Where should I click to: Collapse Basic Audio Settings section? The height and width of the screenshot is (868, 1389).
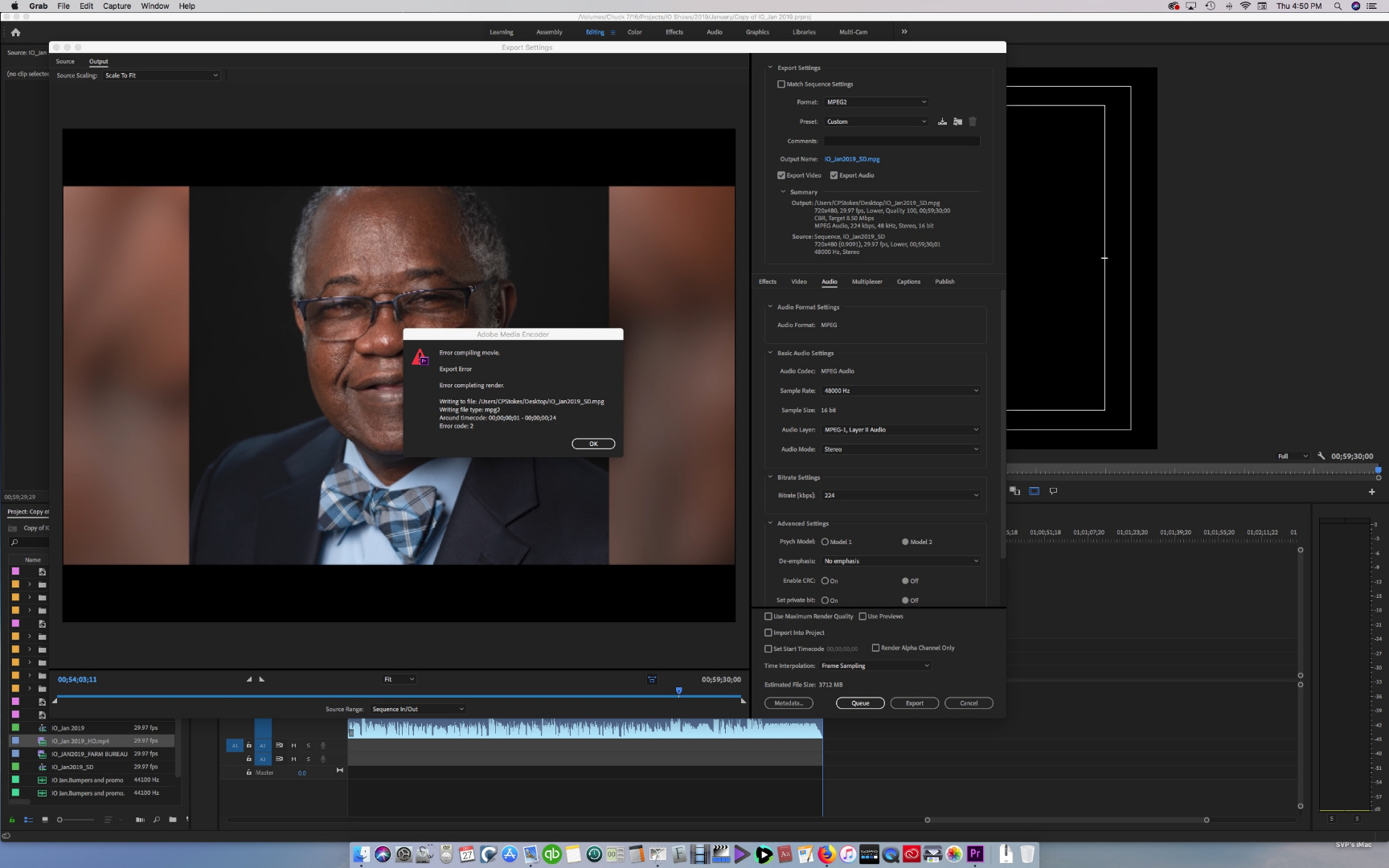pyautogui.click(x=770, y=353)
